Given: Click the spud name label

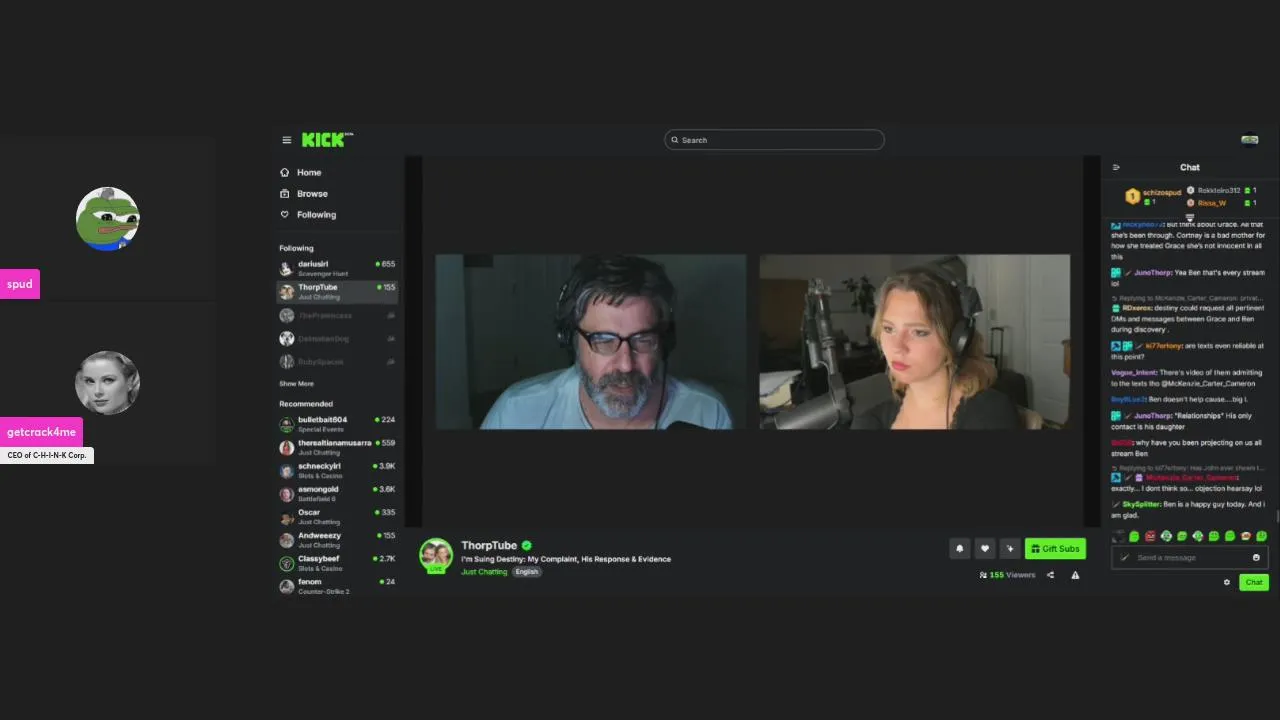Looking at the screenshot, I should [20, 284].
